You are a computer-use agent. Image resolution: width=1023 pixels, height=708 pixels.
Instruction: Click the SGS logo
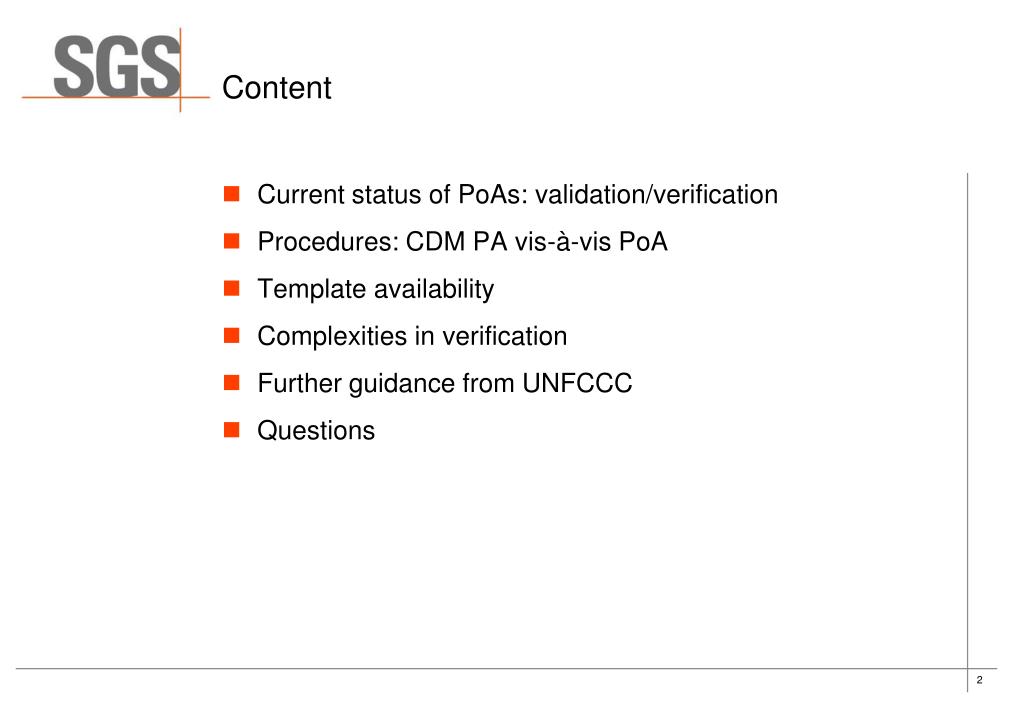[116, 67]
